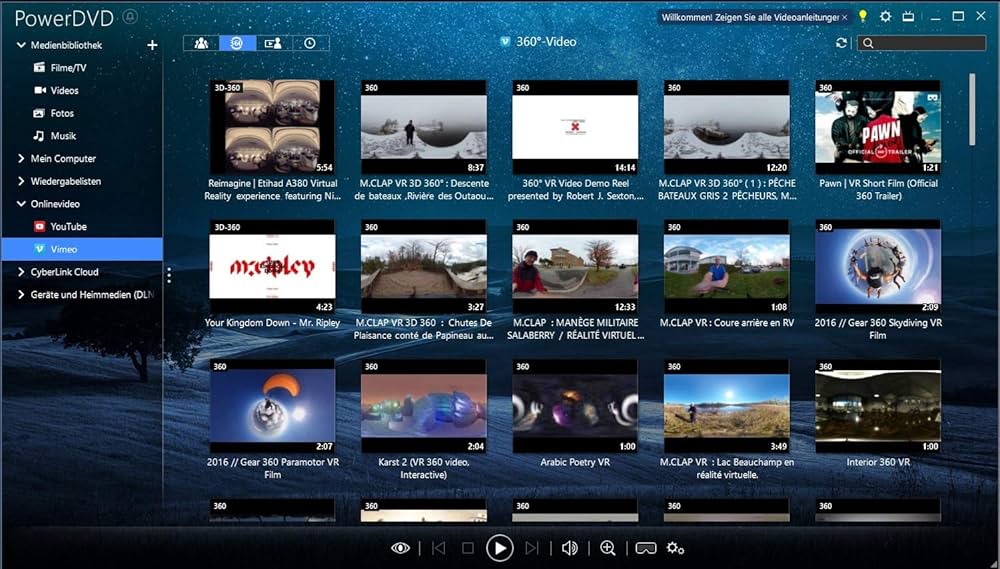Open the Willkommen video tutorials link
Viewport: 1000px width, 569px height.
pyautogui.click(x=750, y=17)
